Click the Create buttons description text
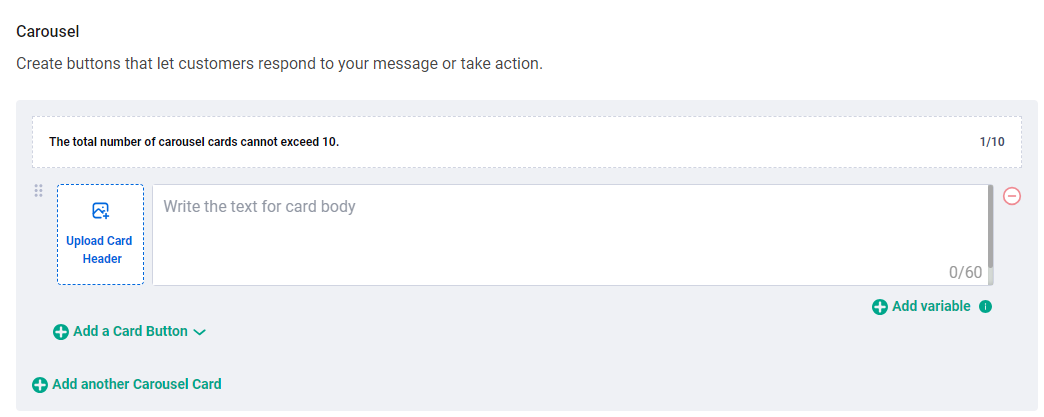Screen dimensions: 1044x417 (x=279, y=64)
